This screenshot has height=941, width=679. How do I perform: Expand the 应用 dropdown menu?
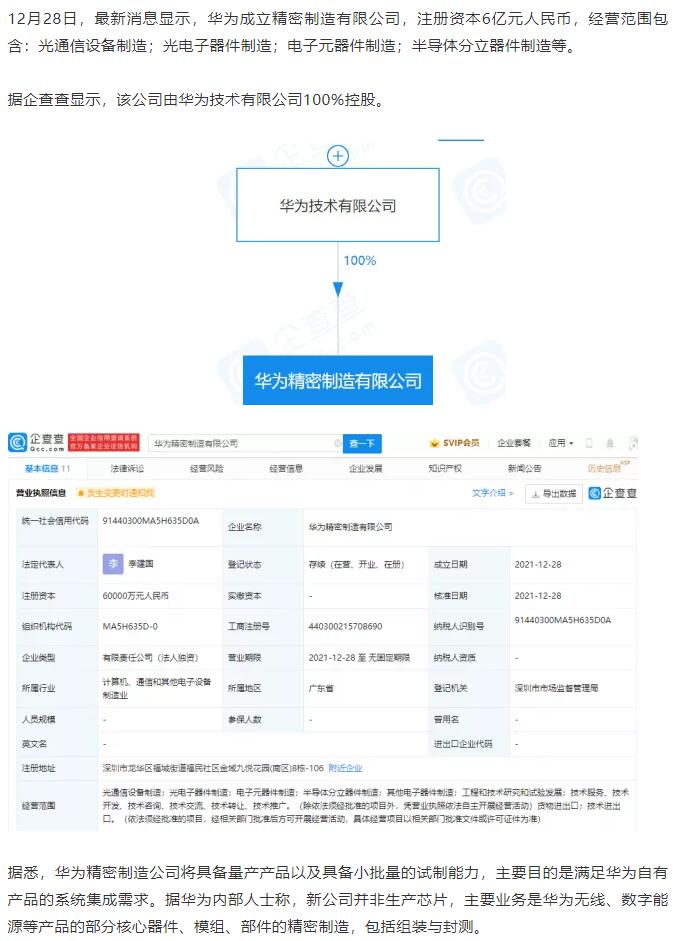pos(561,443)
